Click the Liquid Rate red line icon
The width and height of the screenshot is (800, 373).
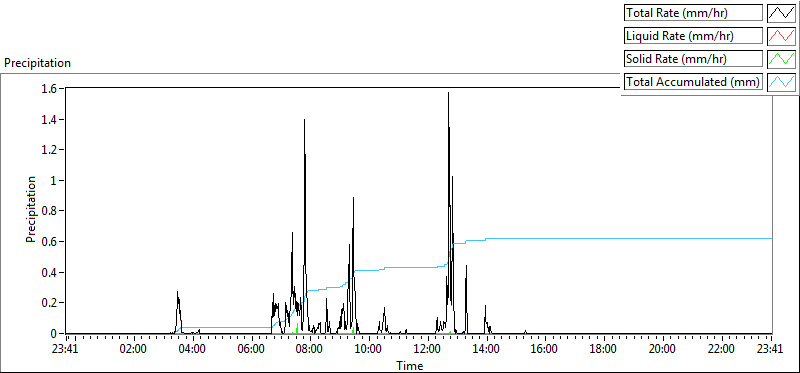point(781,36)
